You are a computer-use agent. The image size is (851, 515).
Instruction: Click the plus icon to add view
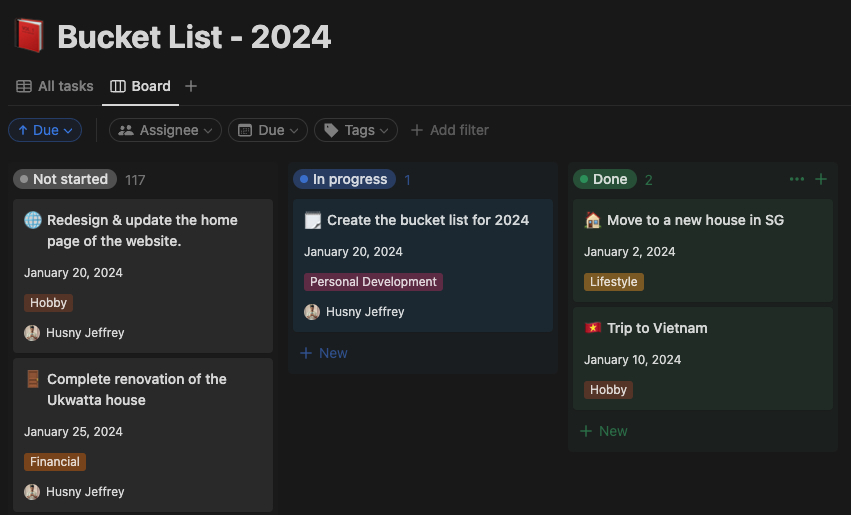coord(190,86)
